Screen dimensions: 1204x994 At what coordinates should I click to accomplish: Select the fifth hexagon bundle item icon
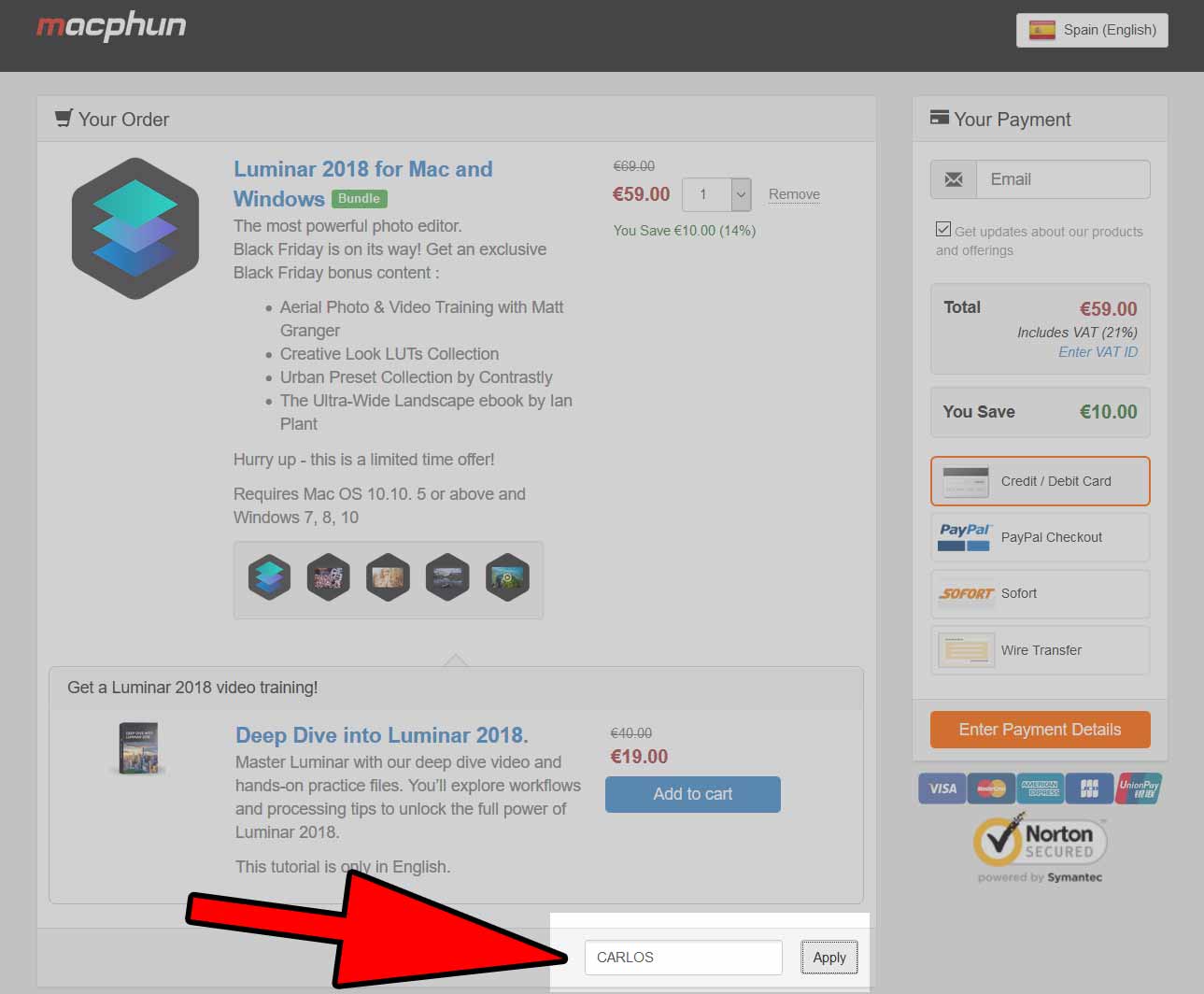(x=507, y=577)
